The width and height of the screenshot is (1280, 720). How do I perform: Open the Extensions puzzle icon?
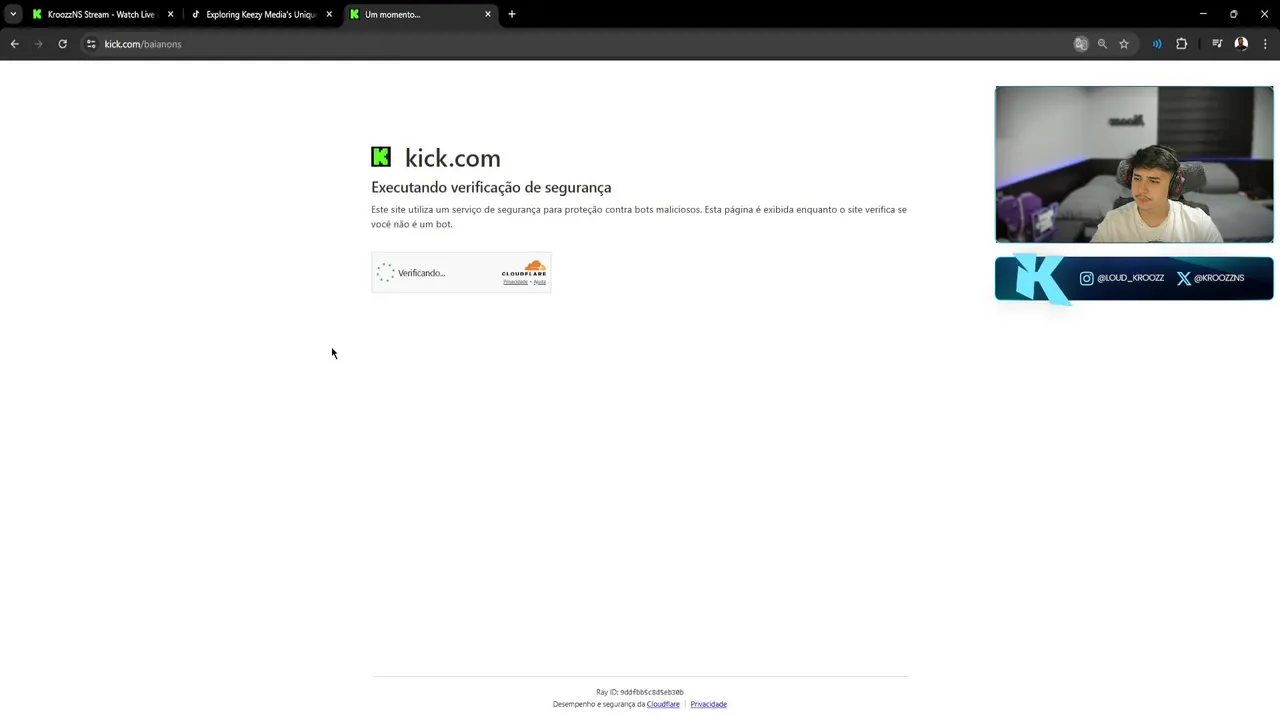(1182, 44)
